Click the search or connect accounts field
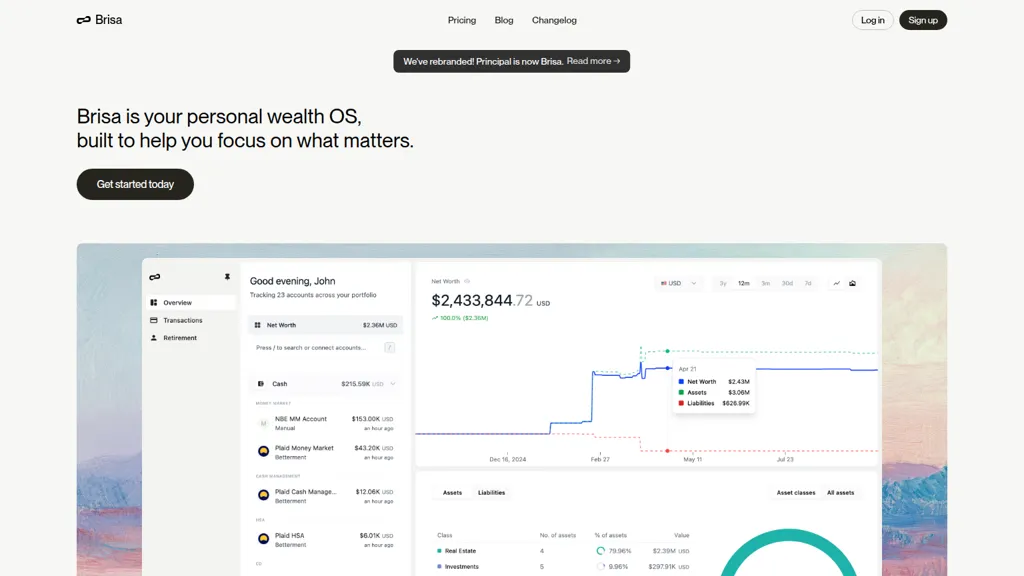Viewport: 1024px width, 576px height. [325, 347]
